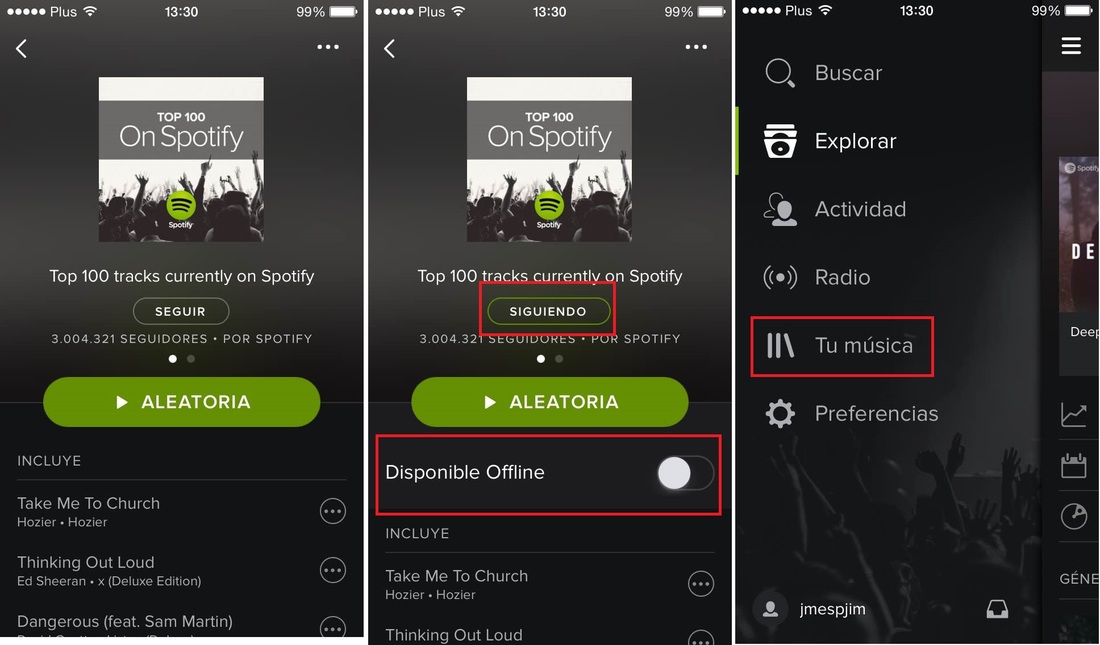The image size is (1100, 645).
Task: Toggle the Disponible Offline switch
Action: (x=685, y=473)
